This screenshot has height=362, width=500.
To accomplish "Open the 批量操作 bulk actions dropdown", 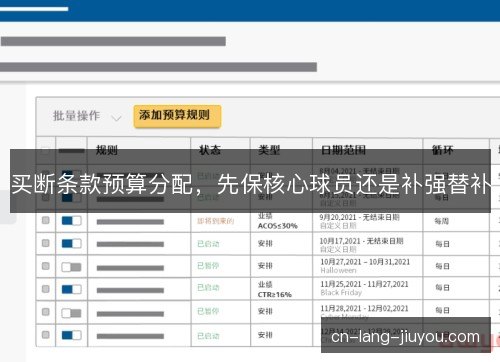I will pos(87,116).
